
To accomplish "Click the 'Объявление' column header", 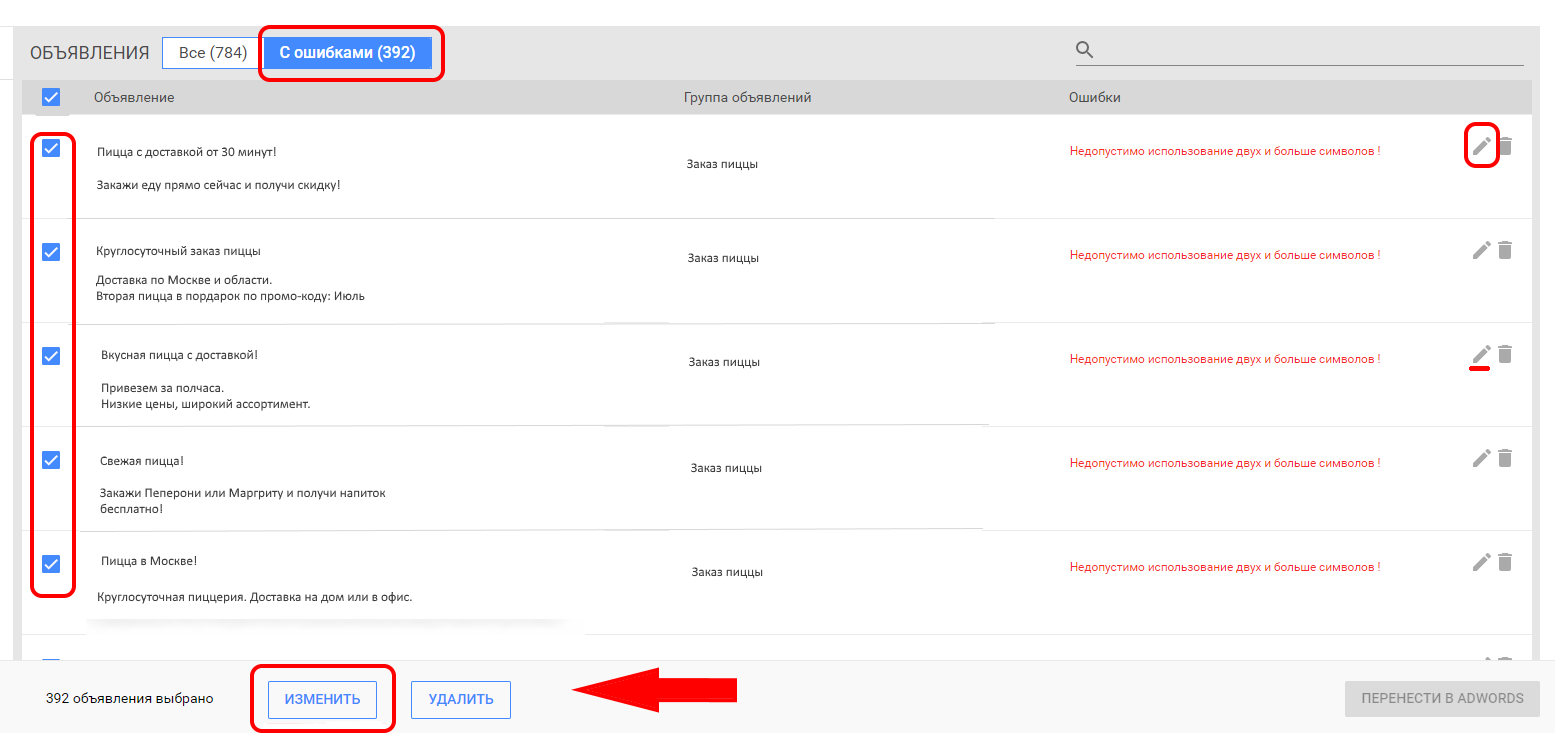I will click(134, 97).
